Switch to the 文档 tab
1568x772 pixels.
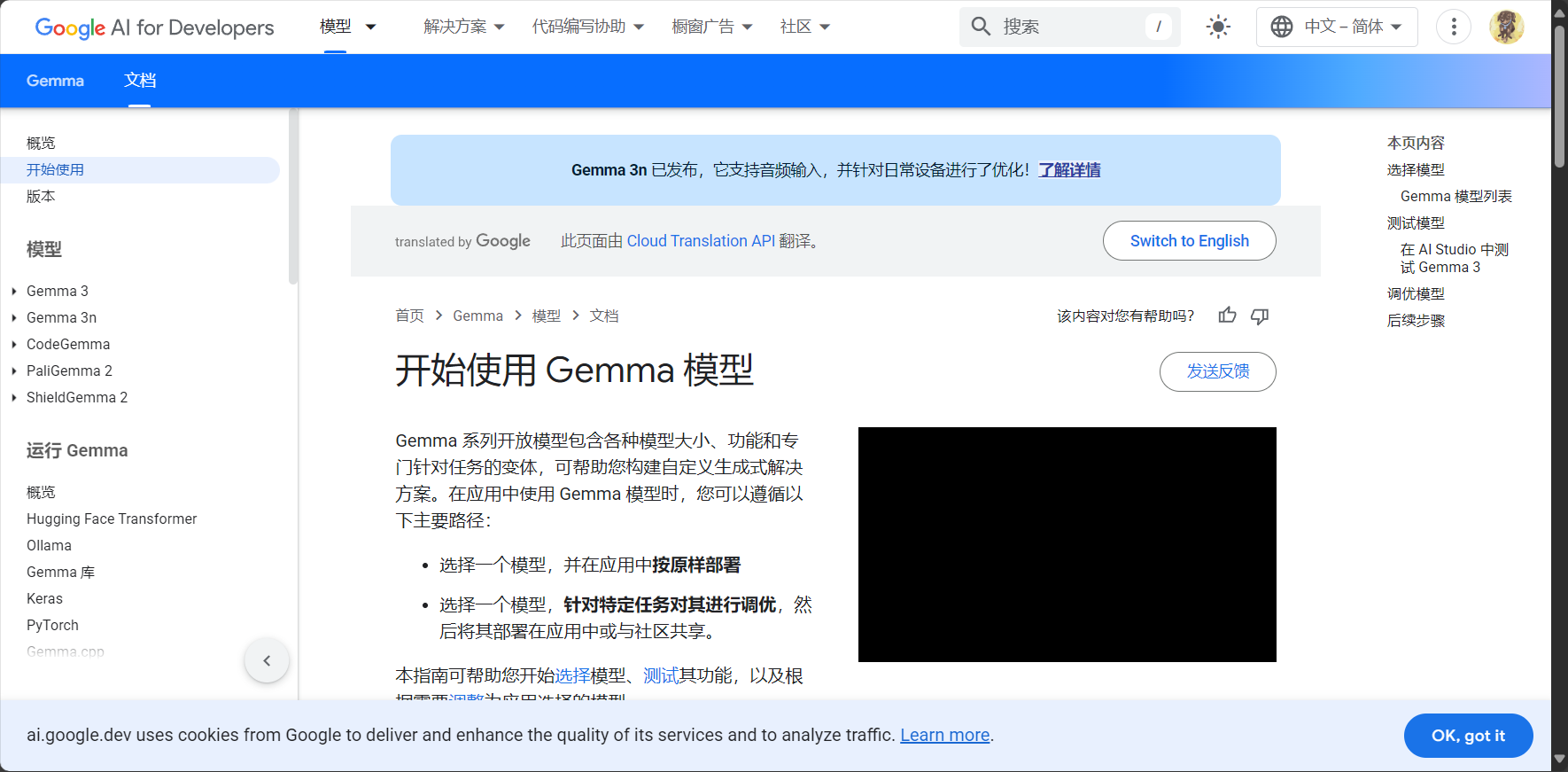(x=140, y=81)
